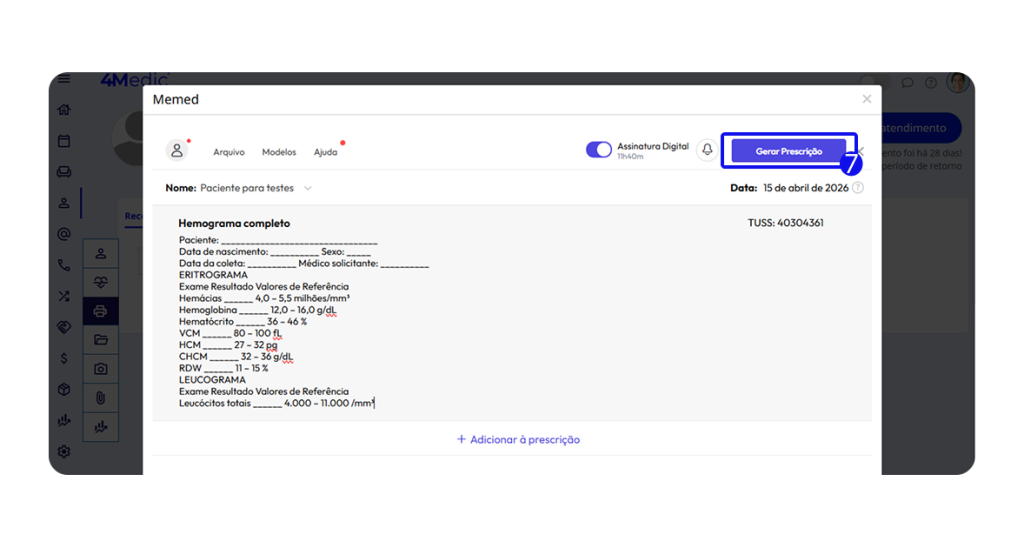Click Adicionar à prescrição link
Viewport: 1024px width, 548px height.
point(518,439)
